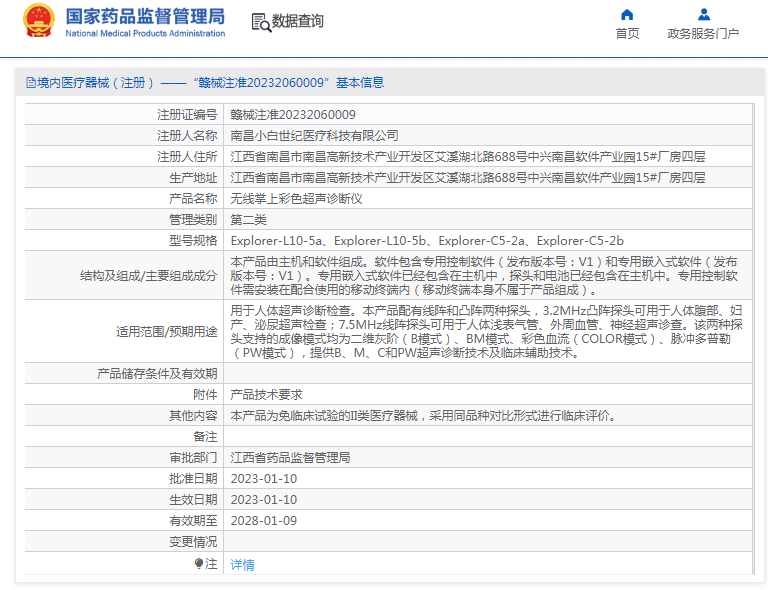The height and width of the screenshot is (590, 768).
Task: Click the 生产地址 label
Action: coord(193,178)
